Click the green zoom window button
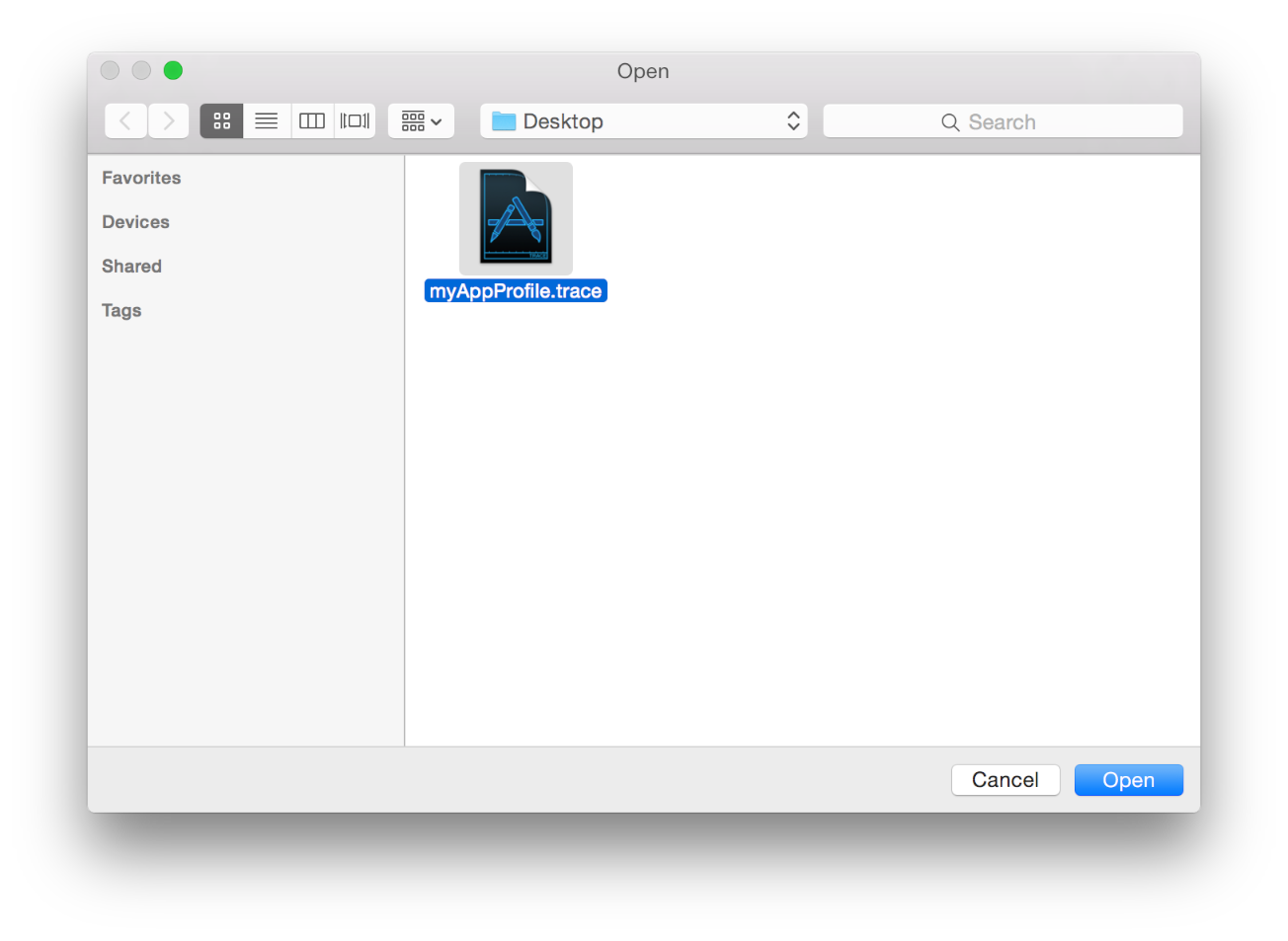Screen dimensions: 1288x941 click(173, 70)
